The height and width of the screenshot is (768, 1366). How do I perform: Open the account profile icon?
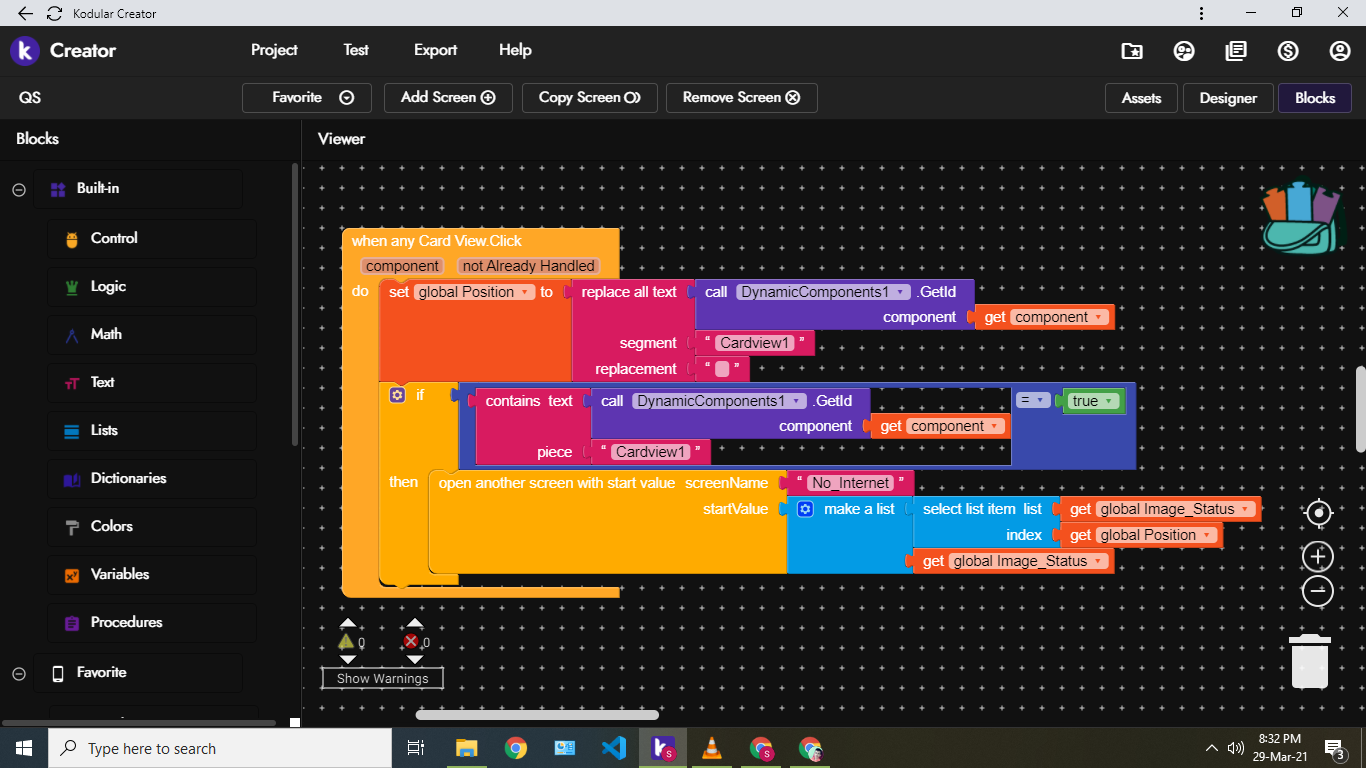1340,51
